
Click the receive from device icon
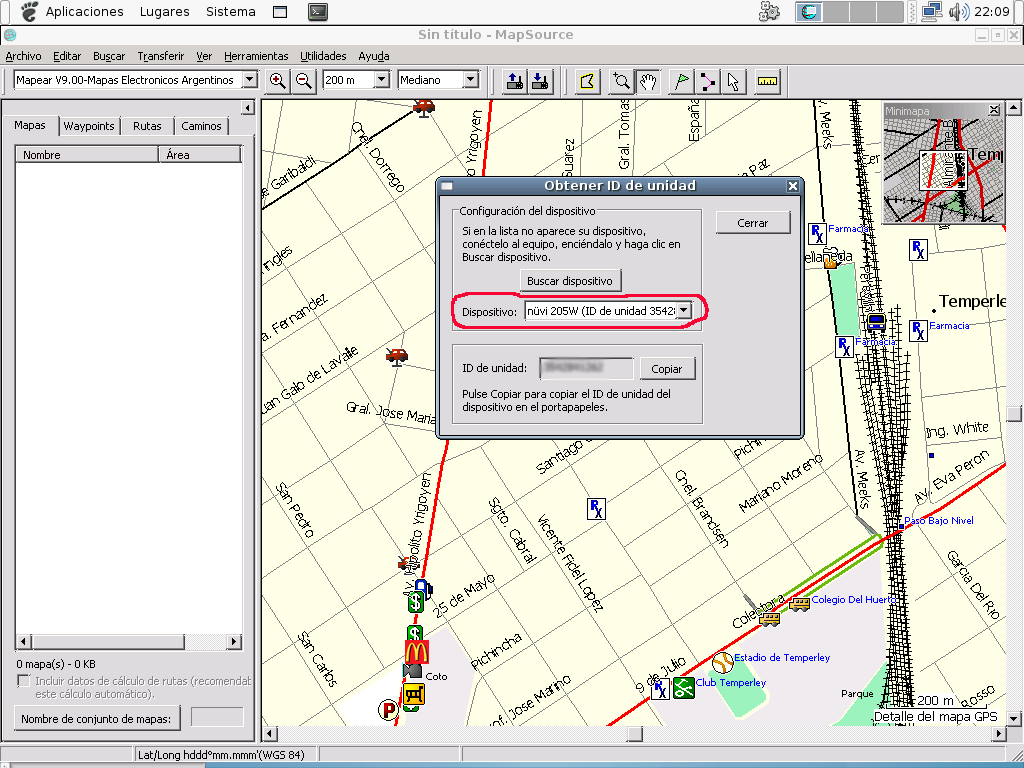point(540,81)
